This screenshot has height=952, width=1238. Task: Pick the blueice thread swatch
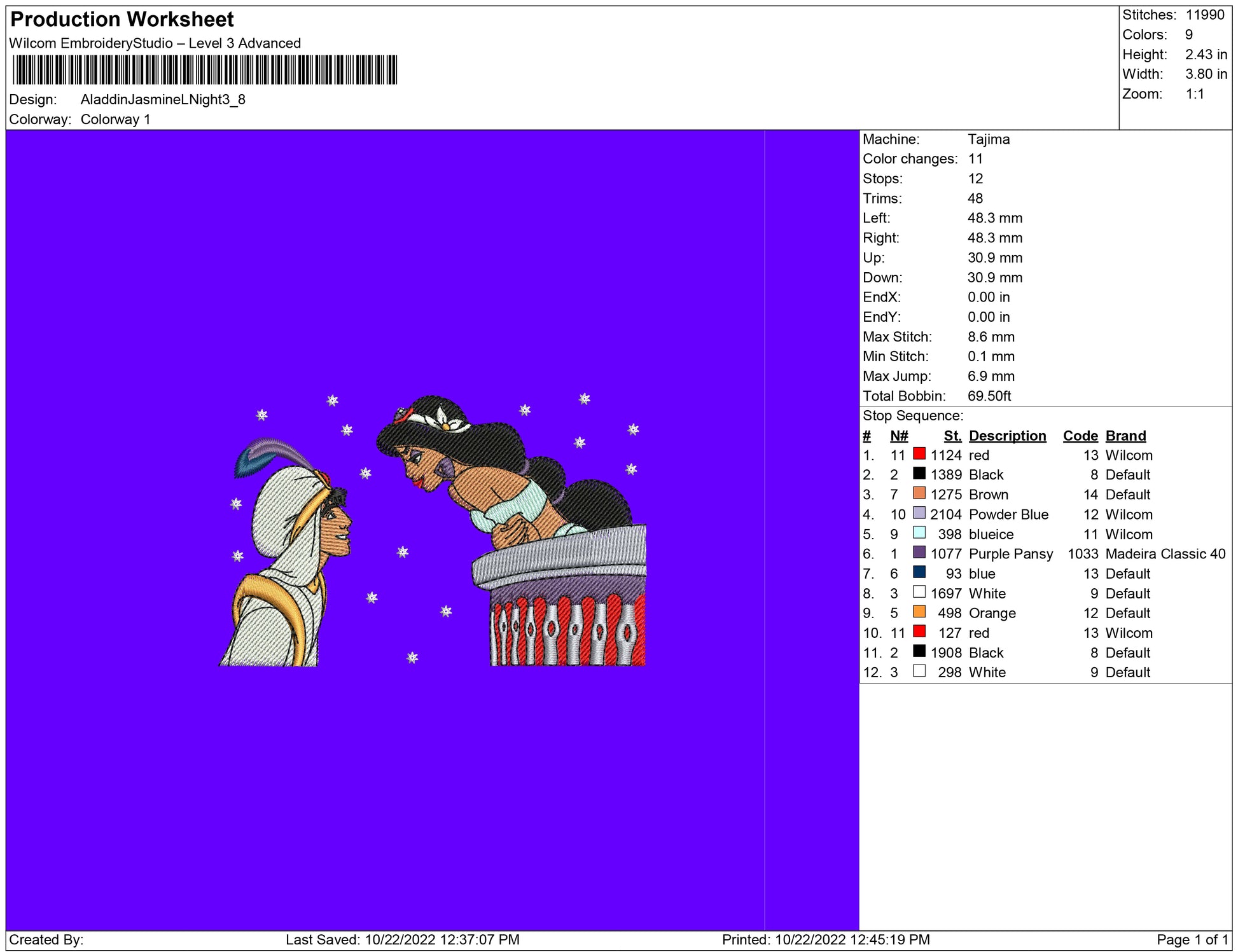pos(919,533)
